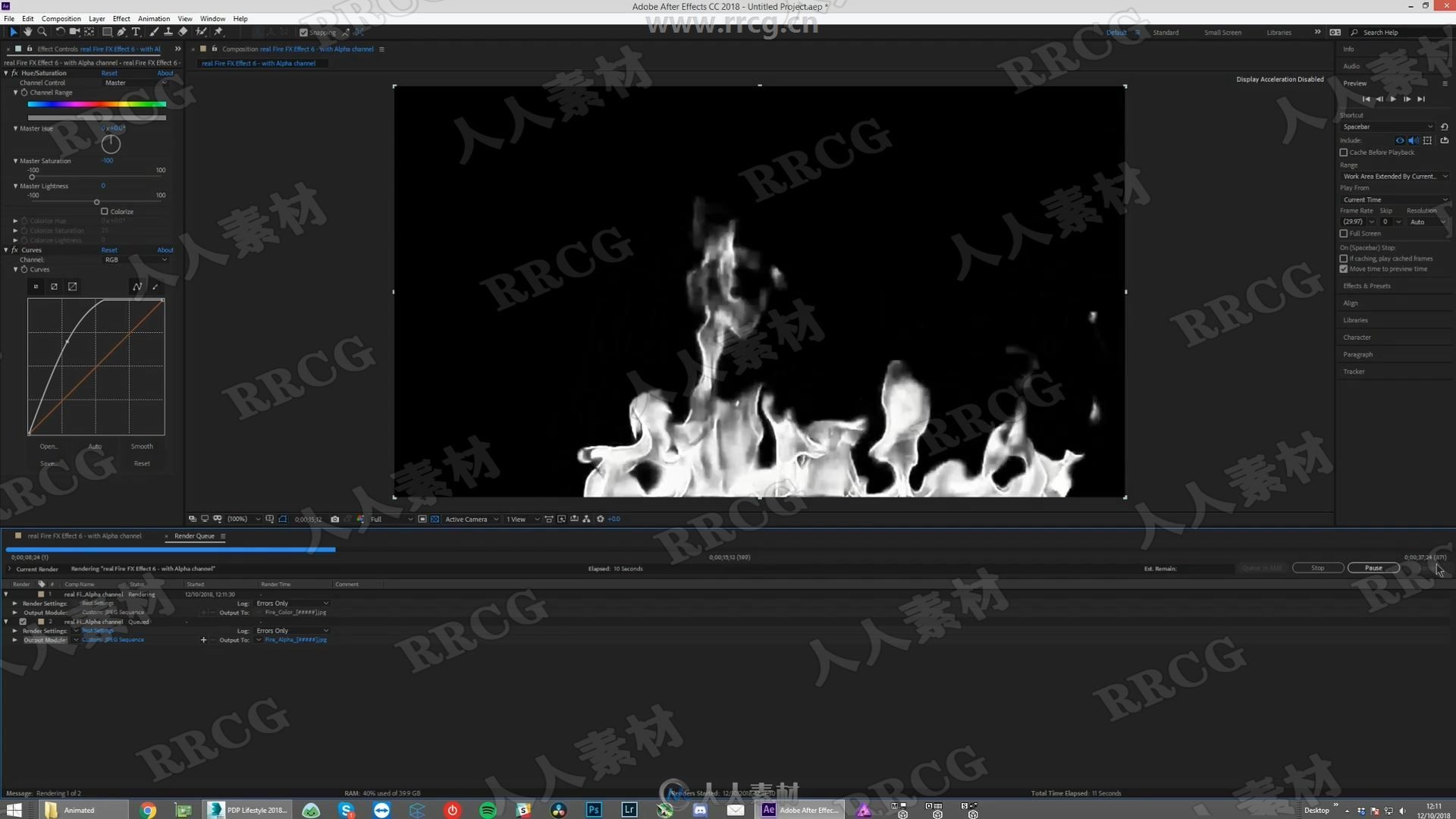Click the Smooth button under Curves
The width and height of the screenshot is (1456, 819).
[x=142, y=447]
